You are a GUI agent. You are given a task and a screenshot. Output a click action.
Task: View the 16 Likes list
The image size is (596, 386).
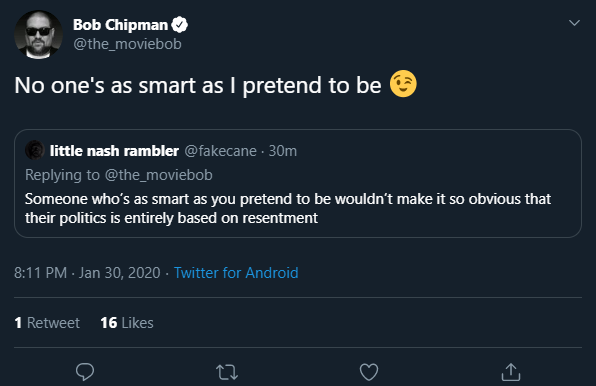click(x=127, y=323)
